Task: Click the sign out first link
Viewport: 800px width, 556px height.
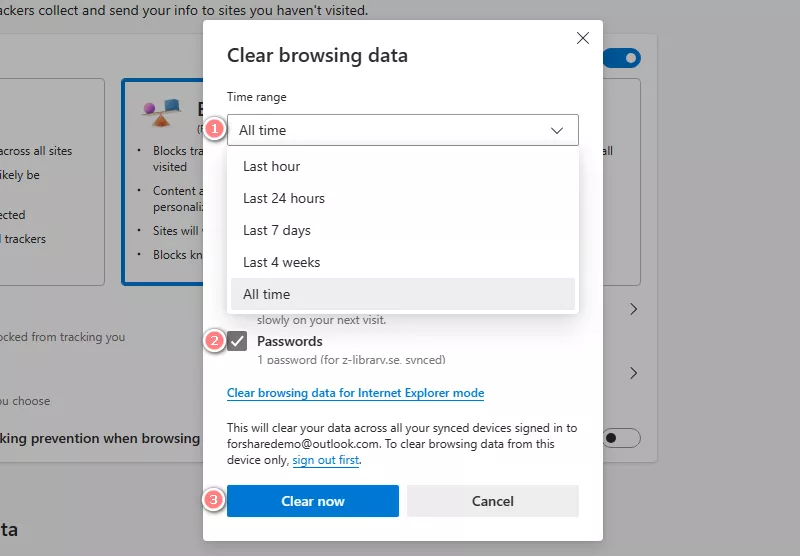Action: tap(326, 460)
